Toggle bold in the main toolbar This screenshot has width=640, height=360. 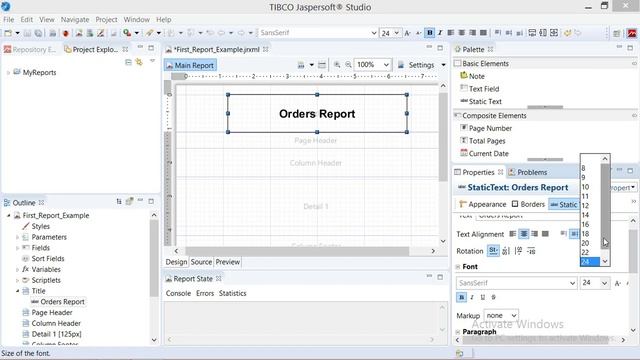[429, 33]
